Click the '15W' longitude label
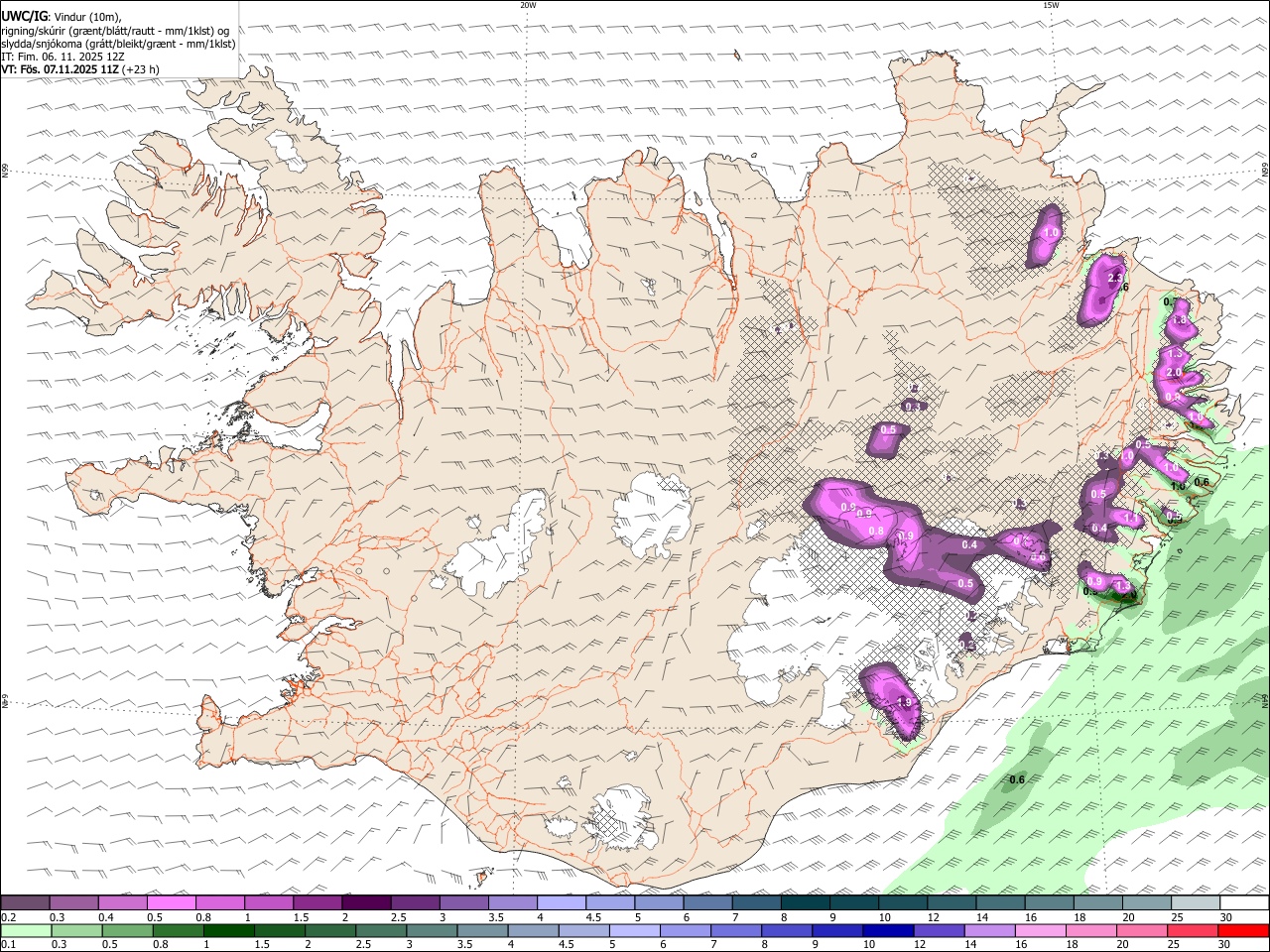1270x952 pixels. point(1051,5)
